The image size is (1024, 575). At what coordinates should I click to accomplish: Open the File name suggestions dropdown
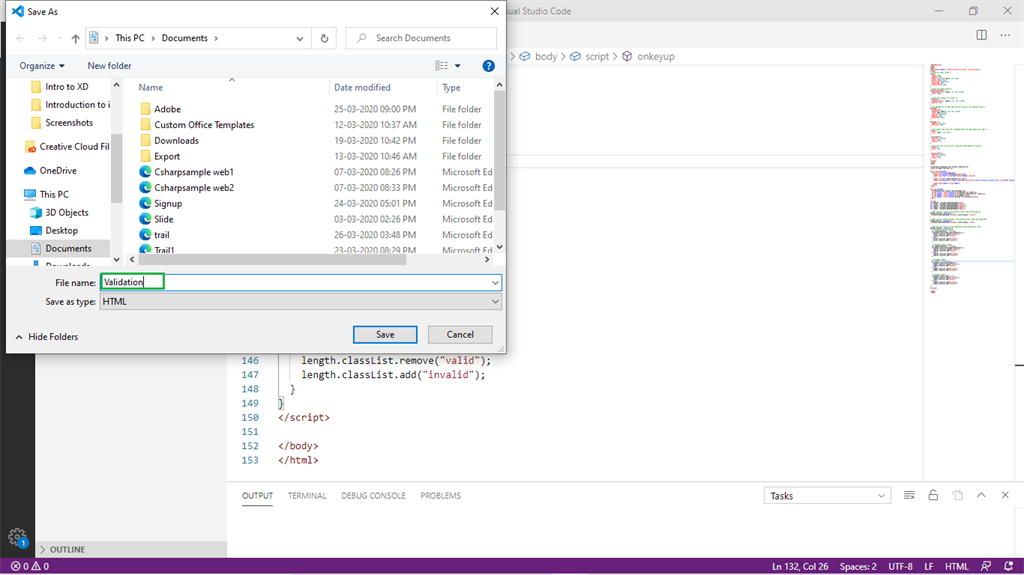click(495, 282)
